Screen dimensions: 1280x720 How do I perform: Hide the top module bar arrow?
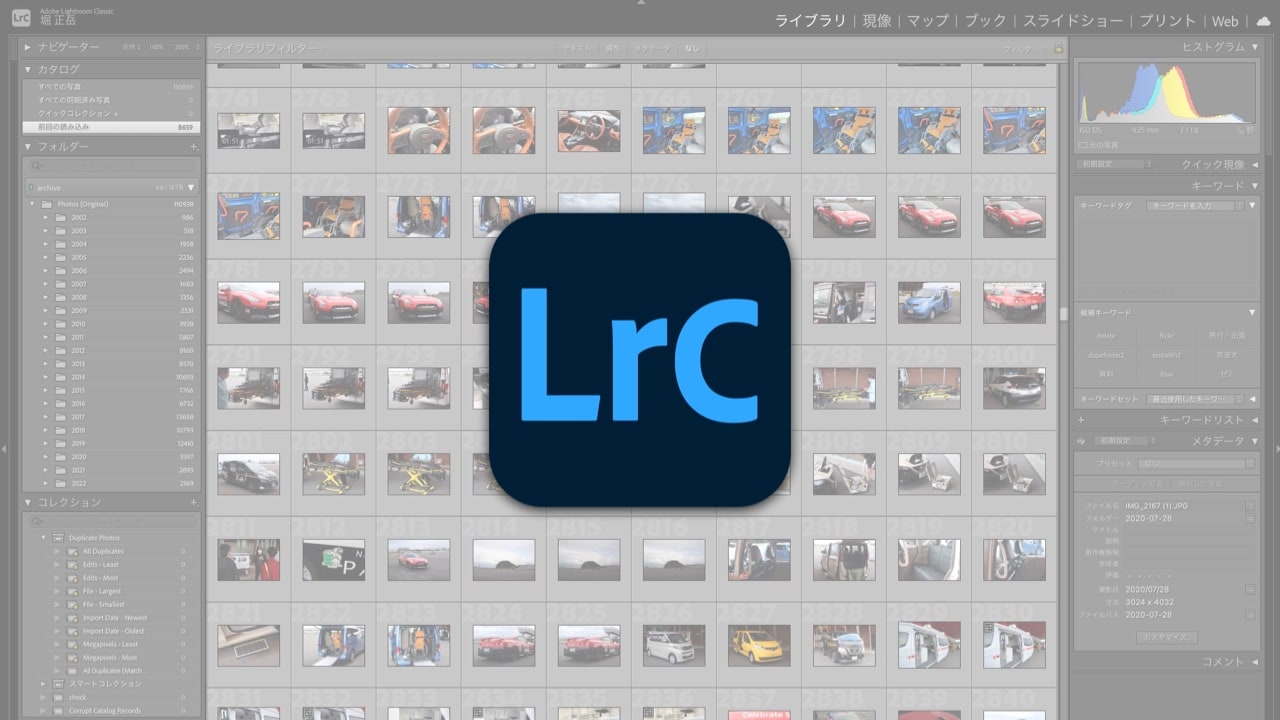[640, 3]
